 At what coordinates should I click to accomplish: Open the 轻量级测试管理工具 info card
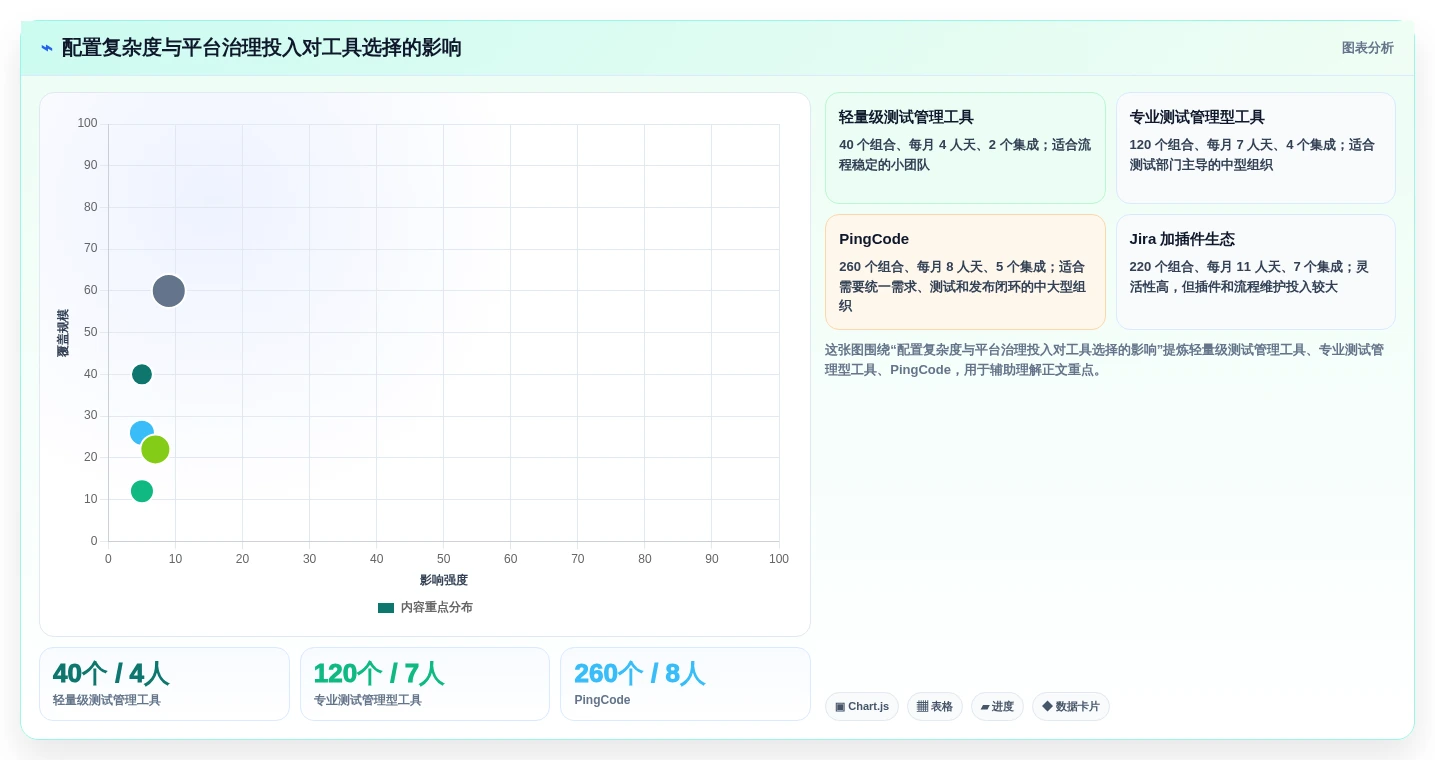coord(965,148)
